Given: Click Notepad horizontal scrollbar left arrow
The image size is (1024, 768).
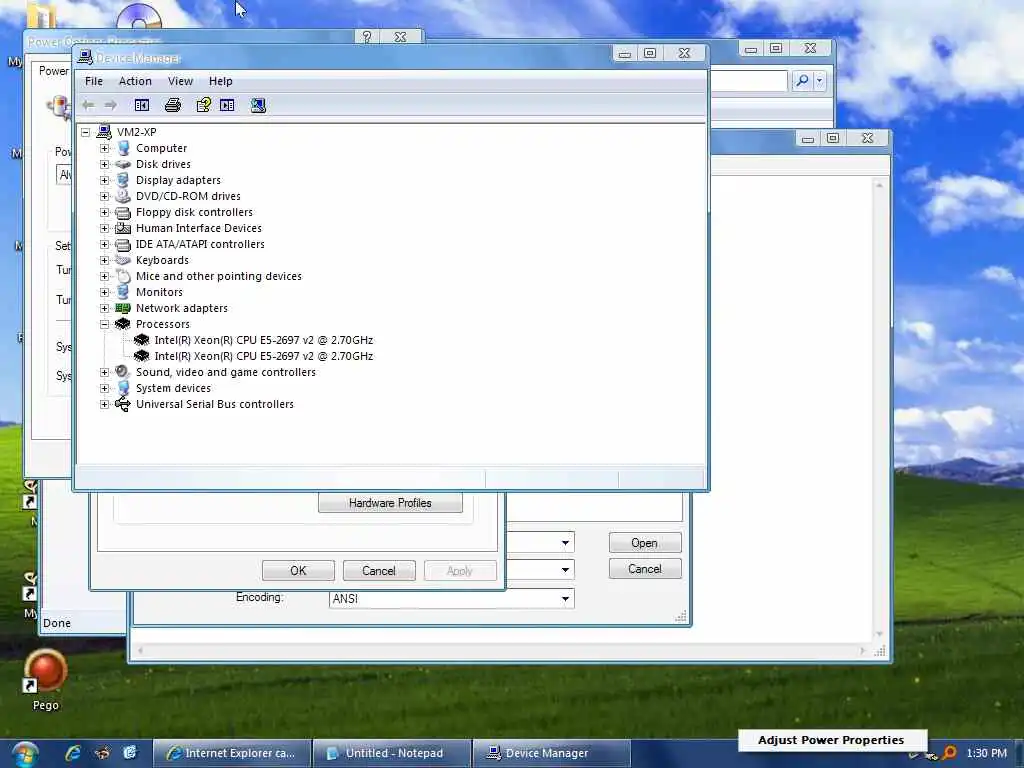Looking at the screenshot, I should [140, 650].
